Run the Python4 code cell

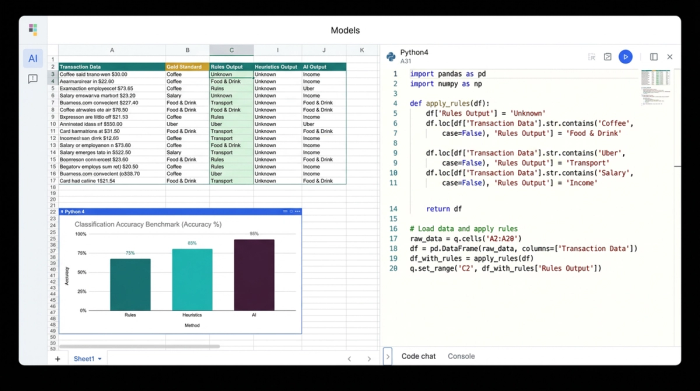tap(625, 57)
